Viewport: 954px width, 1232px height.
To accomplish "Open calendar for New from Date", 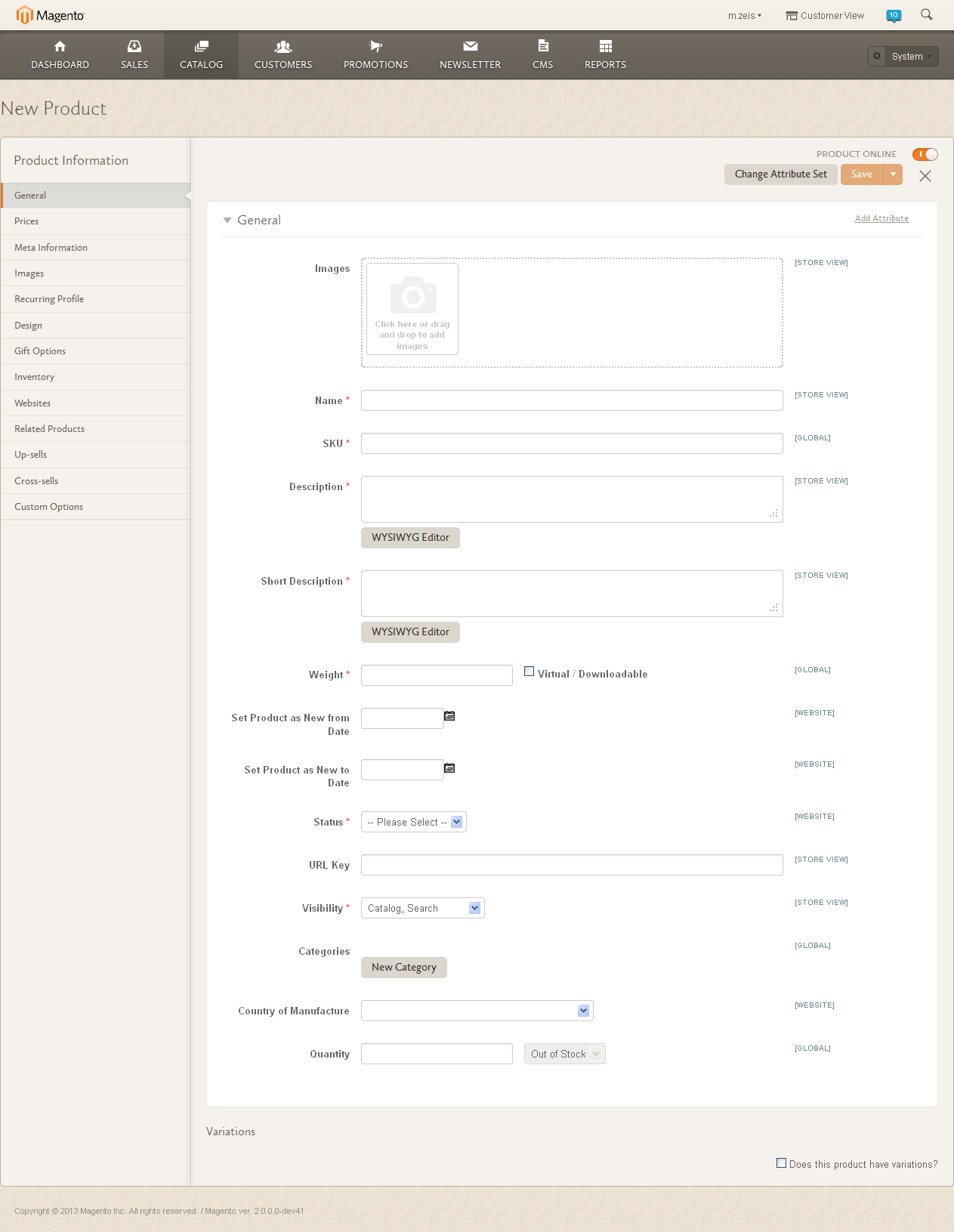I will 449,716.
